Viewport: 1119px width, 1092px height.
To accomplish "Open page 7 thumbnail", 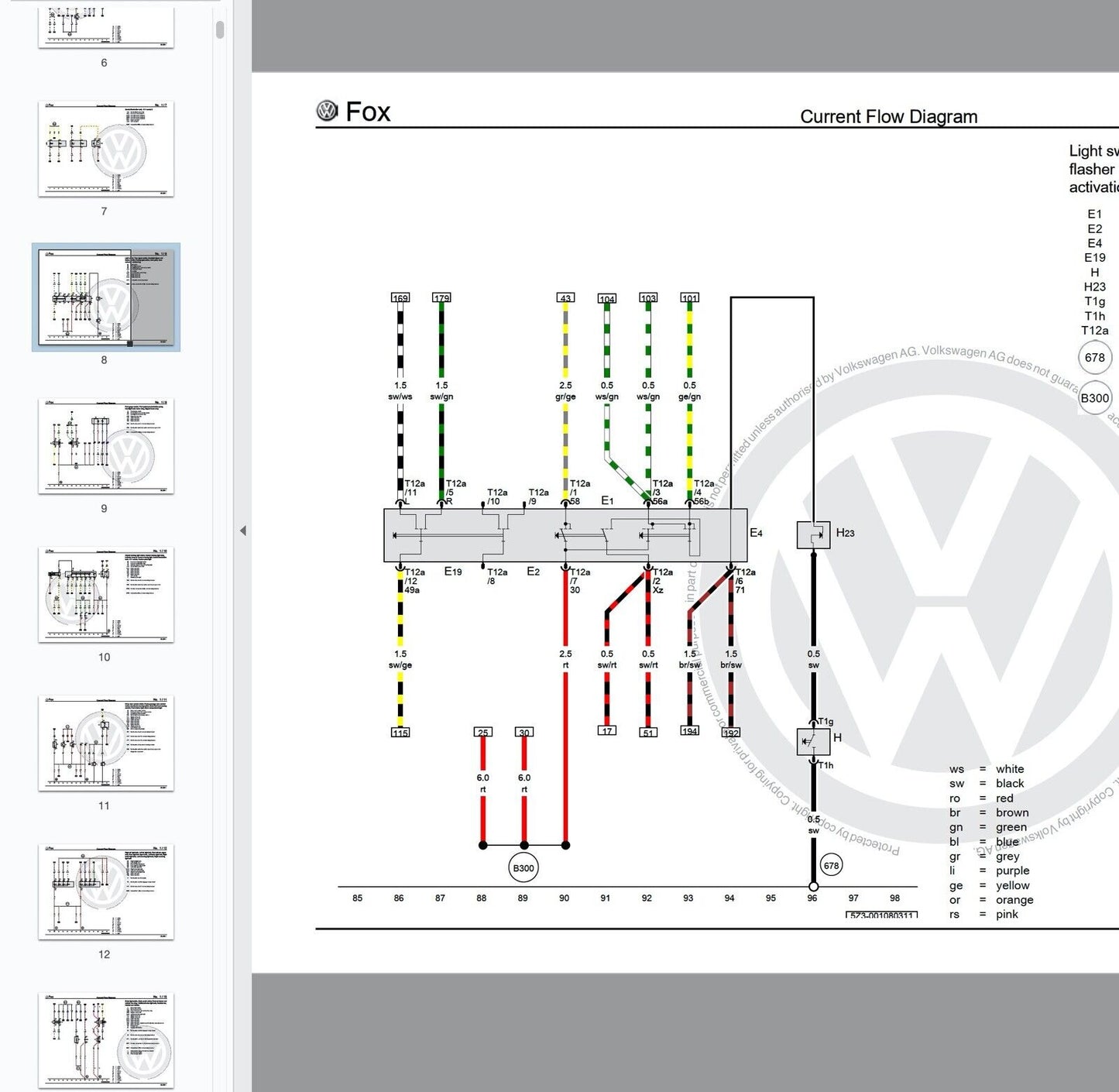I will (106, 149).
